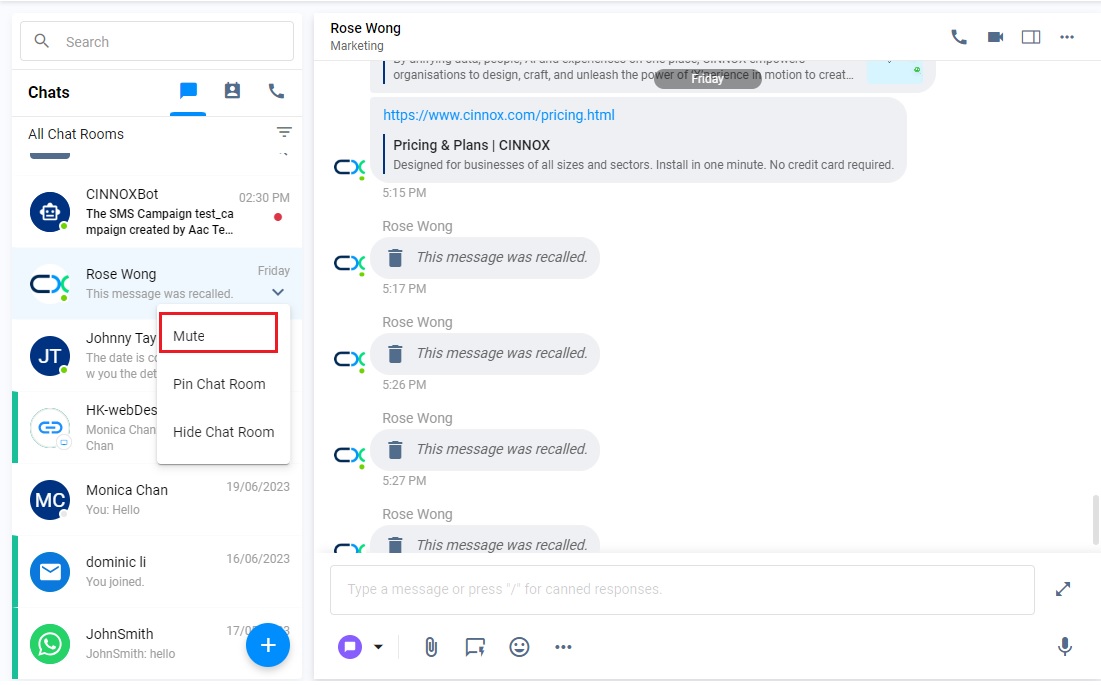Open the more options menu in the chat header
The width and height of the screenshot is (1101, 685).
(1067, 36)
